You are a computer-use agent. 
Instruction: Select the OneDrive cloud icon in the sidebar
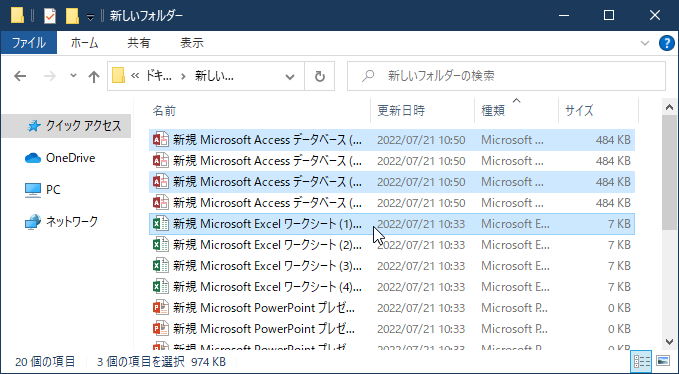pyautogui.click(x=33, y=158)
